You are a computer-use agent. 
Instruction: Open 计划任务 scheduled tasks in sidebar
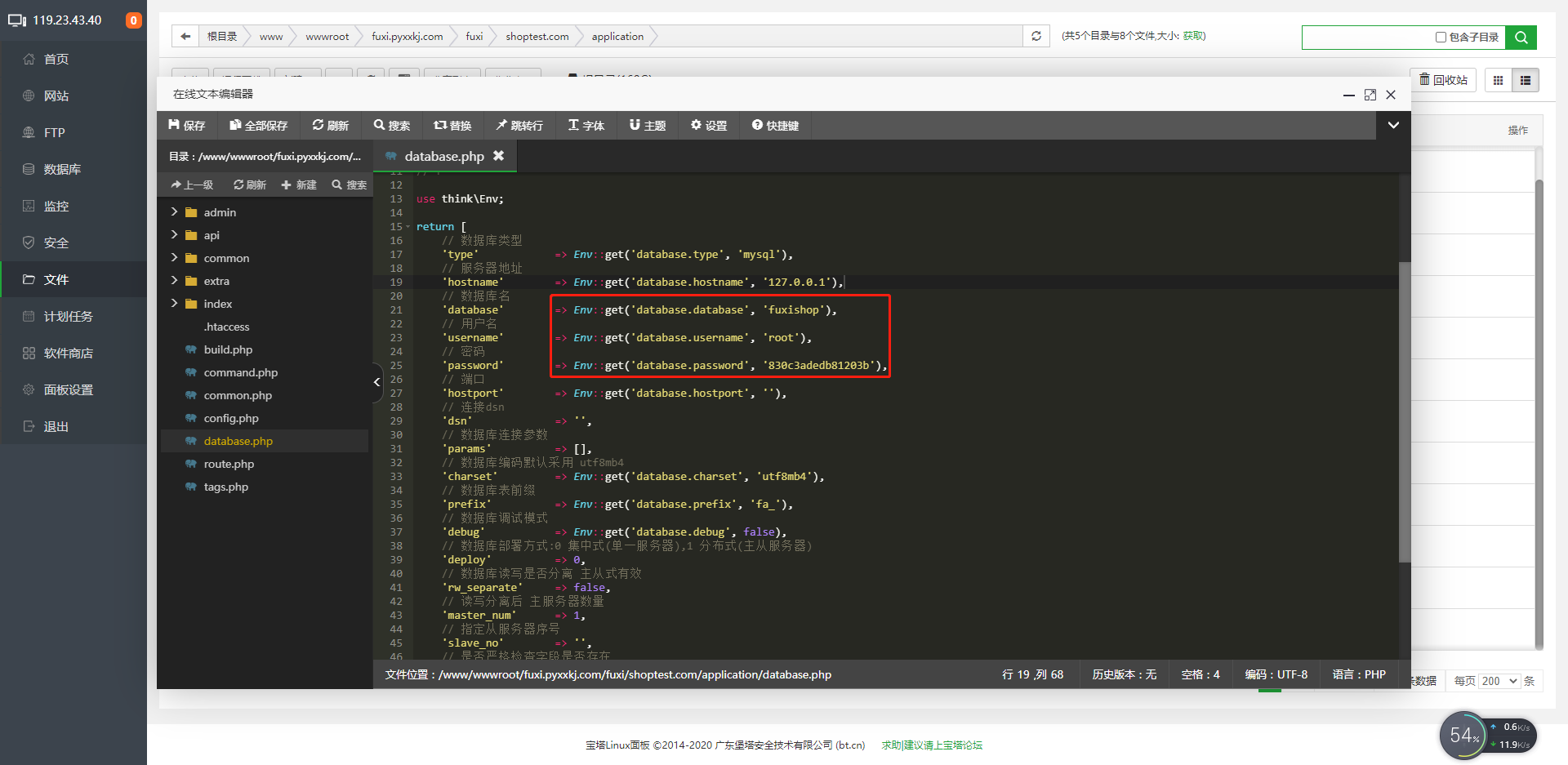pos(73,316)
